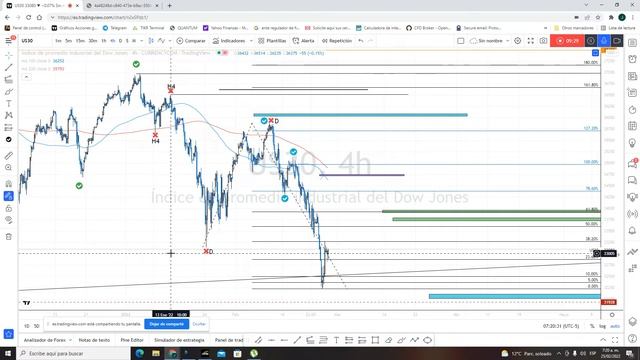
Task: Open the bookmarks overflow chevron
Action: (x=545, y=28)
